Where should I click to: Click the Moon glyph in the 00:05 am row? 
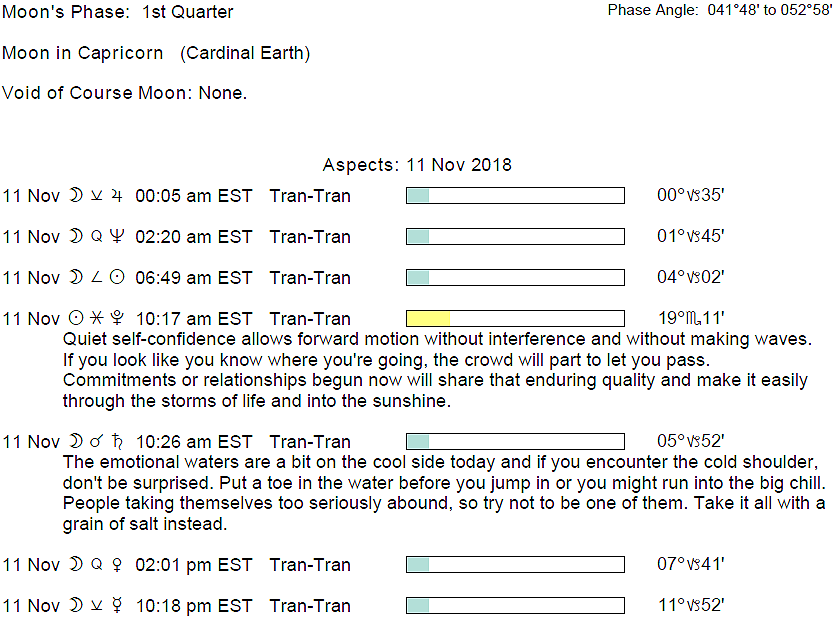pyautogui.click(x=76, y=196)
